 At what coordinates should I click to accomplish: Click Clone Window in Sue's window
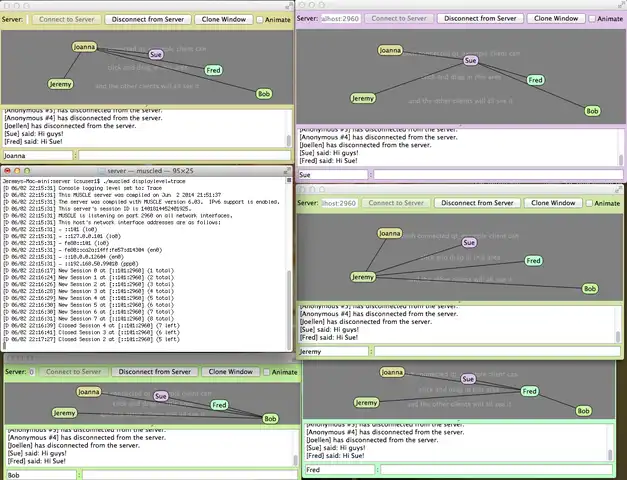(556, 18)
